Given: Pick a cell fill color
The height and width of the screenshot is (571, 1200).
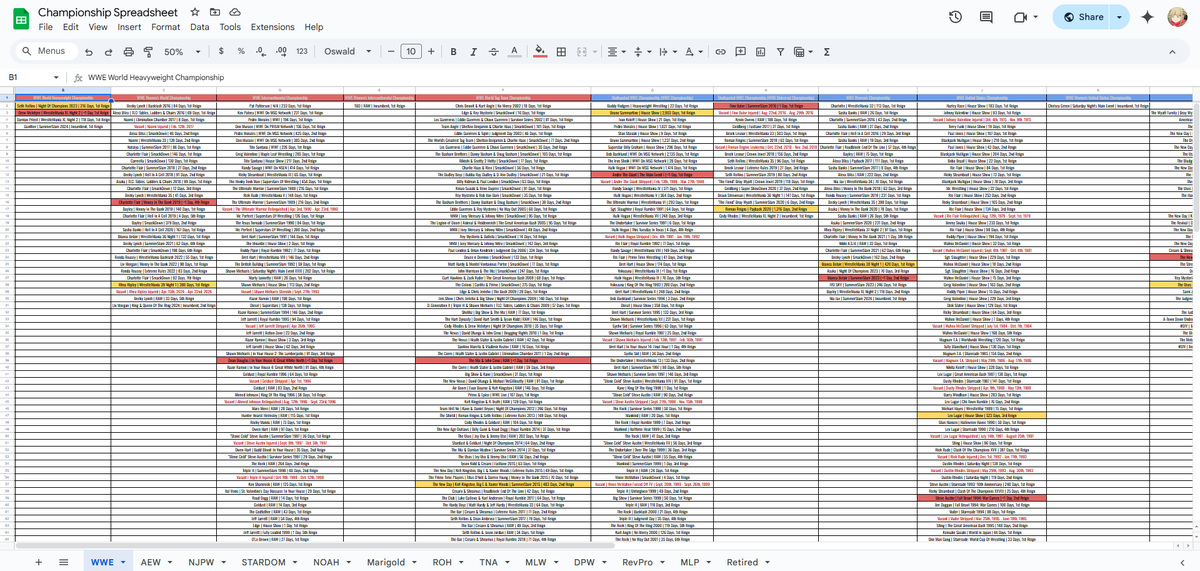Looking at the screenshot, I should click(x=540, y=52).
